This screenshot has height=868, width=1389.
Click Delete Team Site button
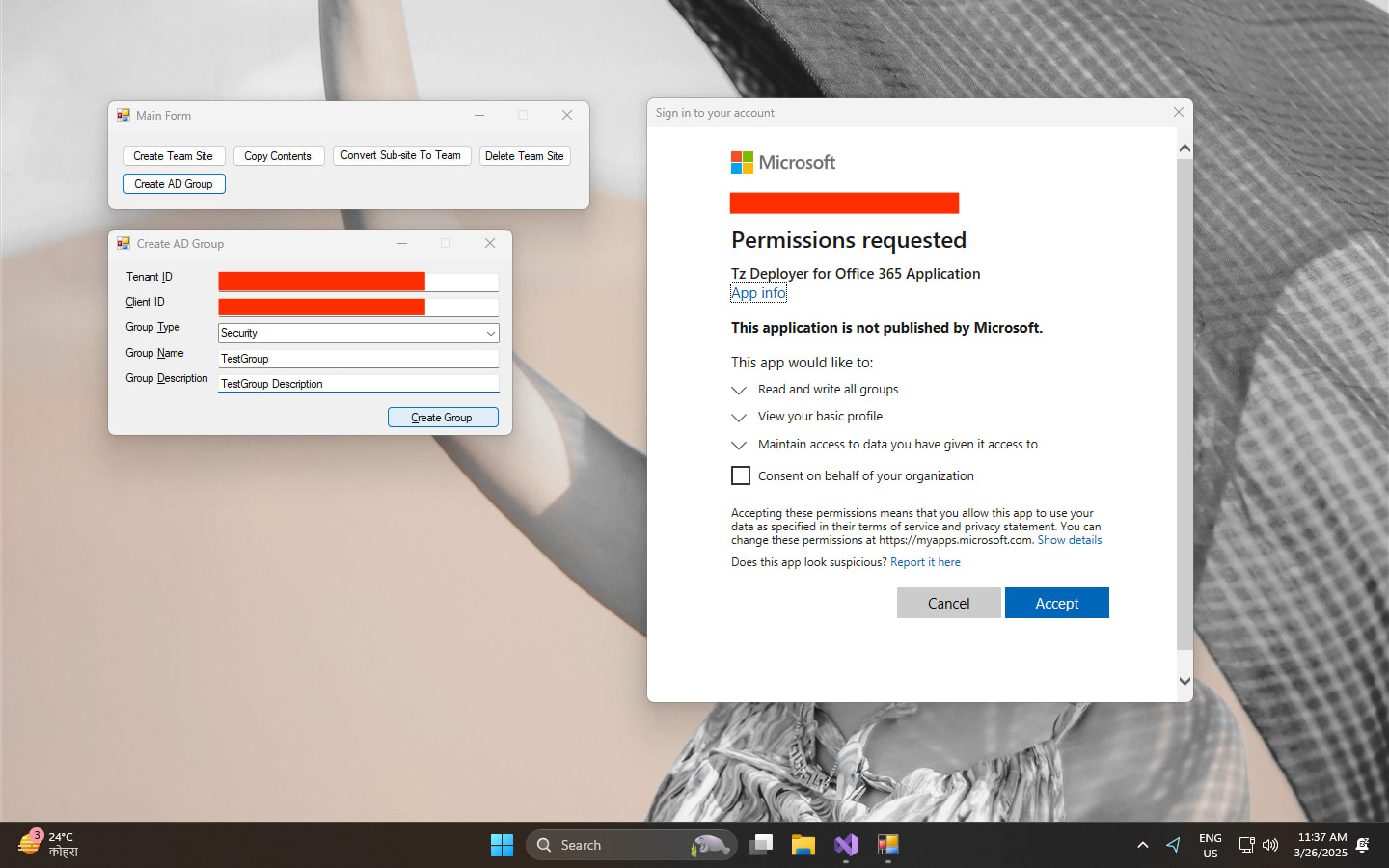point(525,156)
